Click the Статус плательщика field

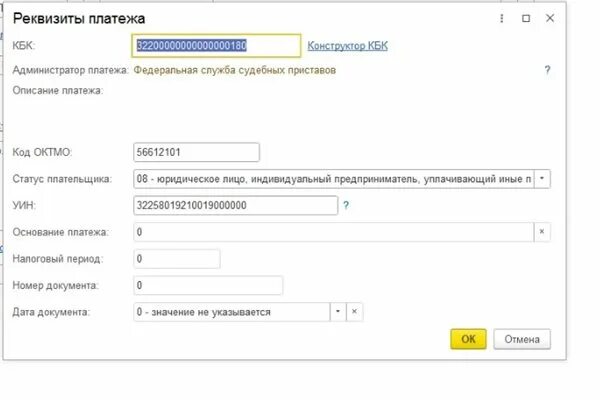click(x=334, y=179)
